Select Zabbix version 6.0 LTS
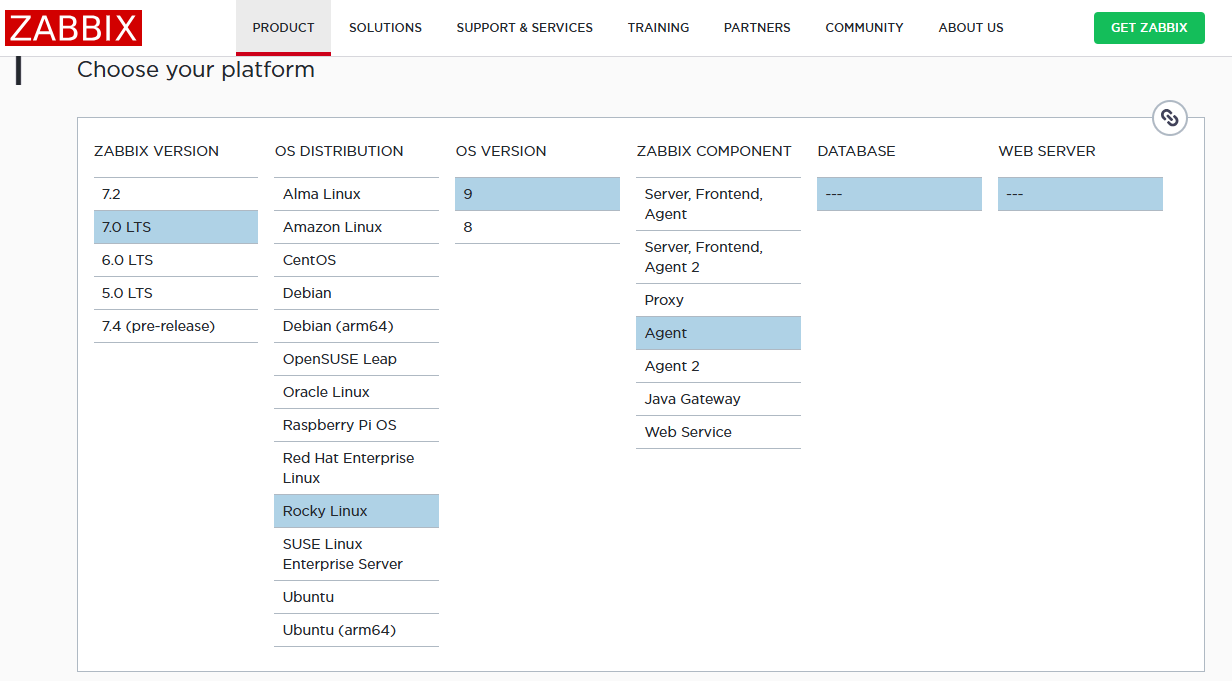This screenshot has width=1232, height=681. tap(176, 260)
